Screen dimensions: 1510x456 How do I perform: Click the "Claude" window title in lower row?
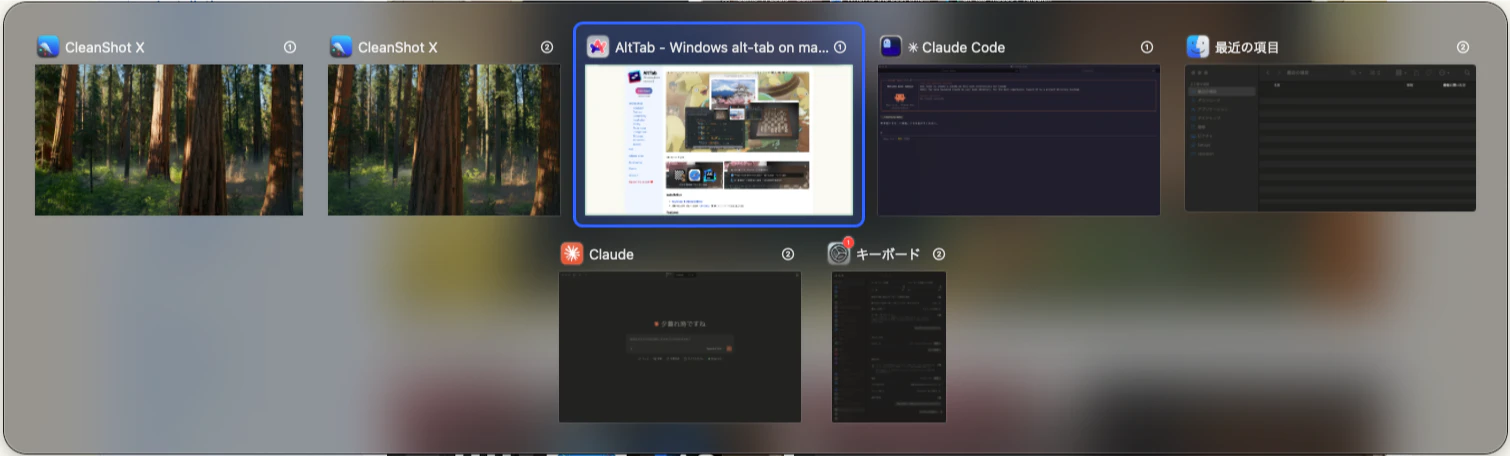pos(611,254)
